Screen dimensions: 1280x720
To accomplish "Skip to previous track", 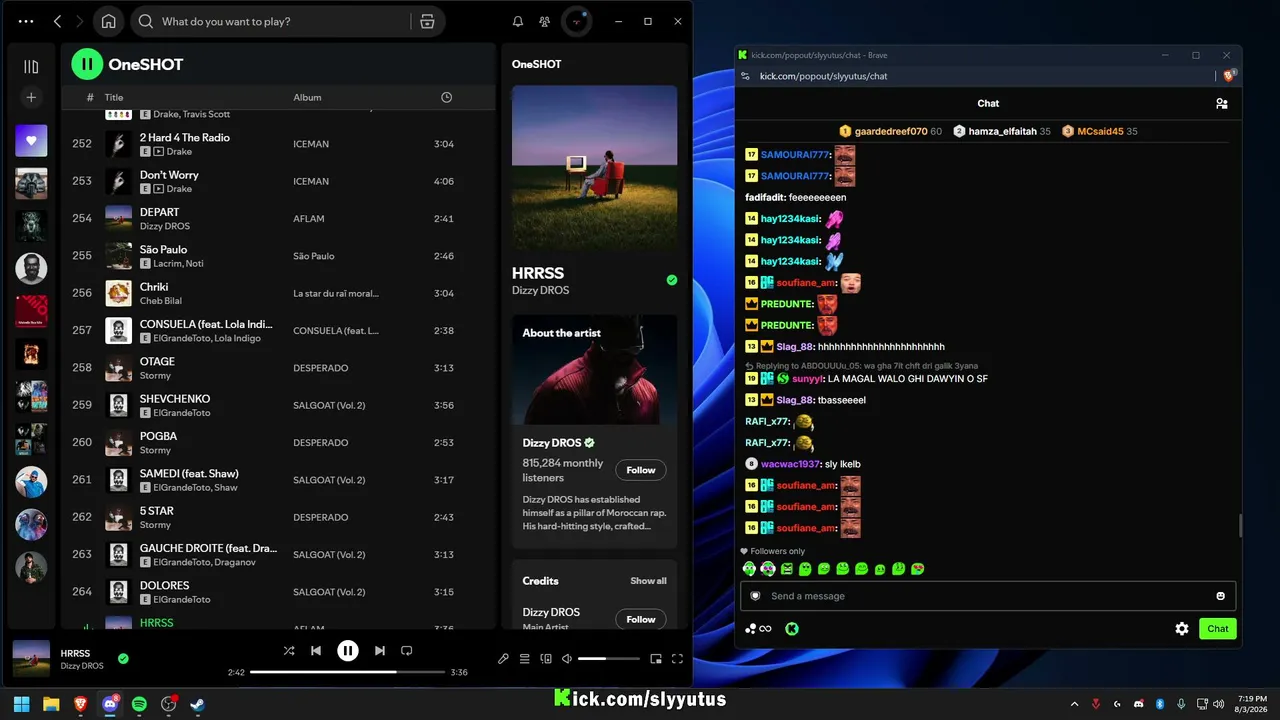I will (316, 651).
